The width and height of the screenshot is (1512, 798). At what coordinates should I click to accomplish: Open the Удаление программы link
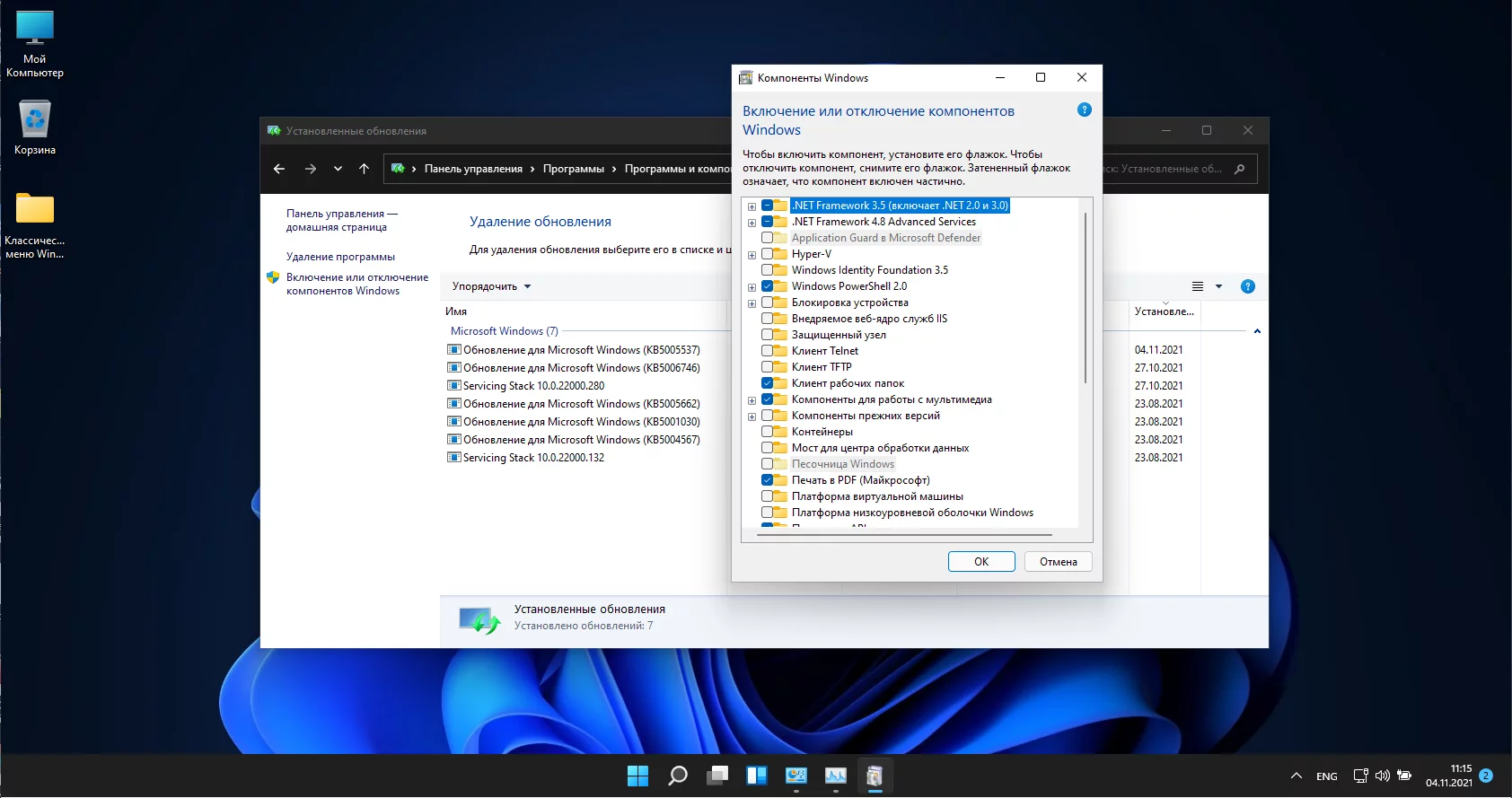[x=340, y=257]
